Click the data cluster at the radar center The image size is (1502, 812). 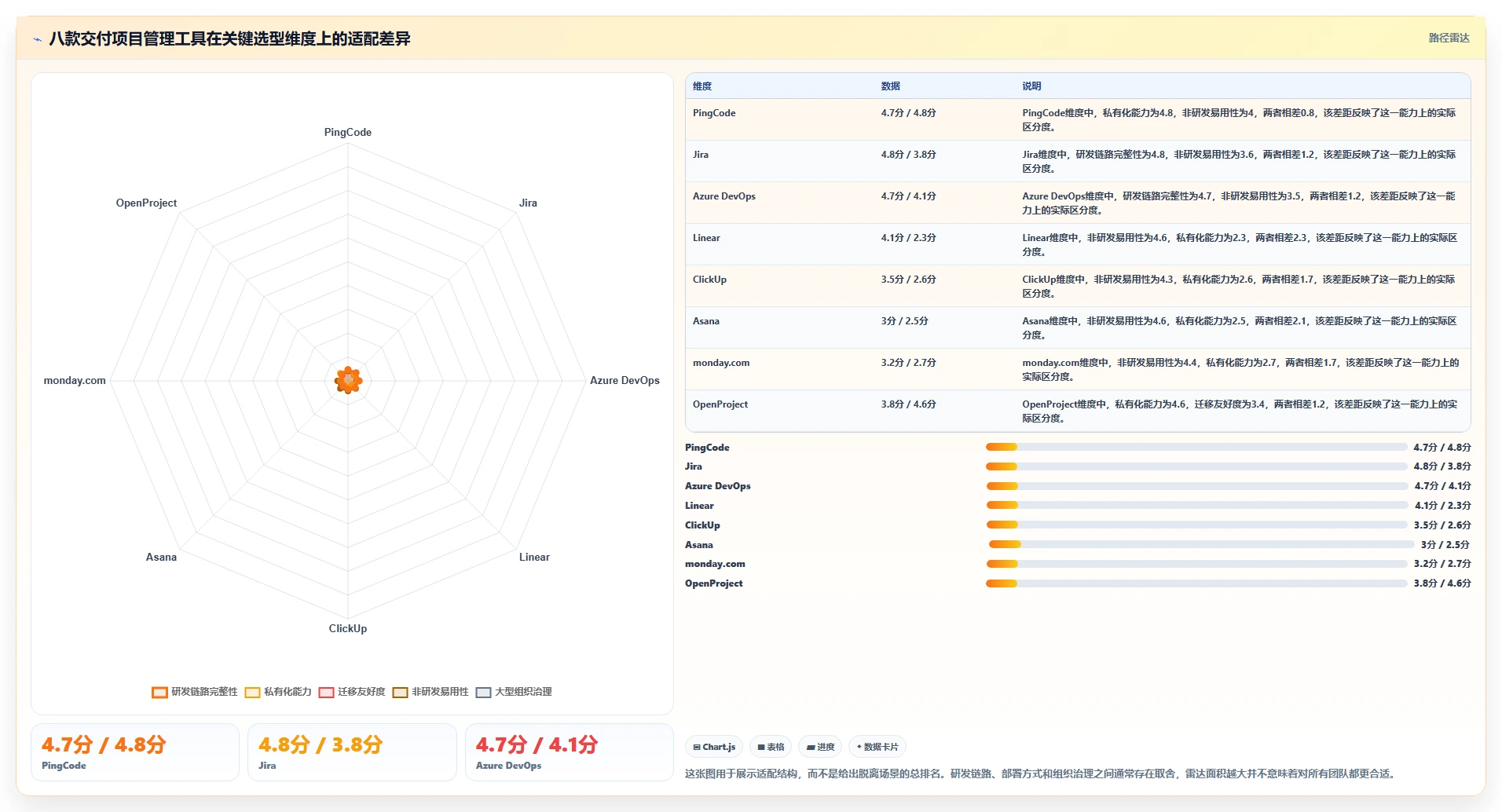tap(348, 380)
